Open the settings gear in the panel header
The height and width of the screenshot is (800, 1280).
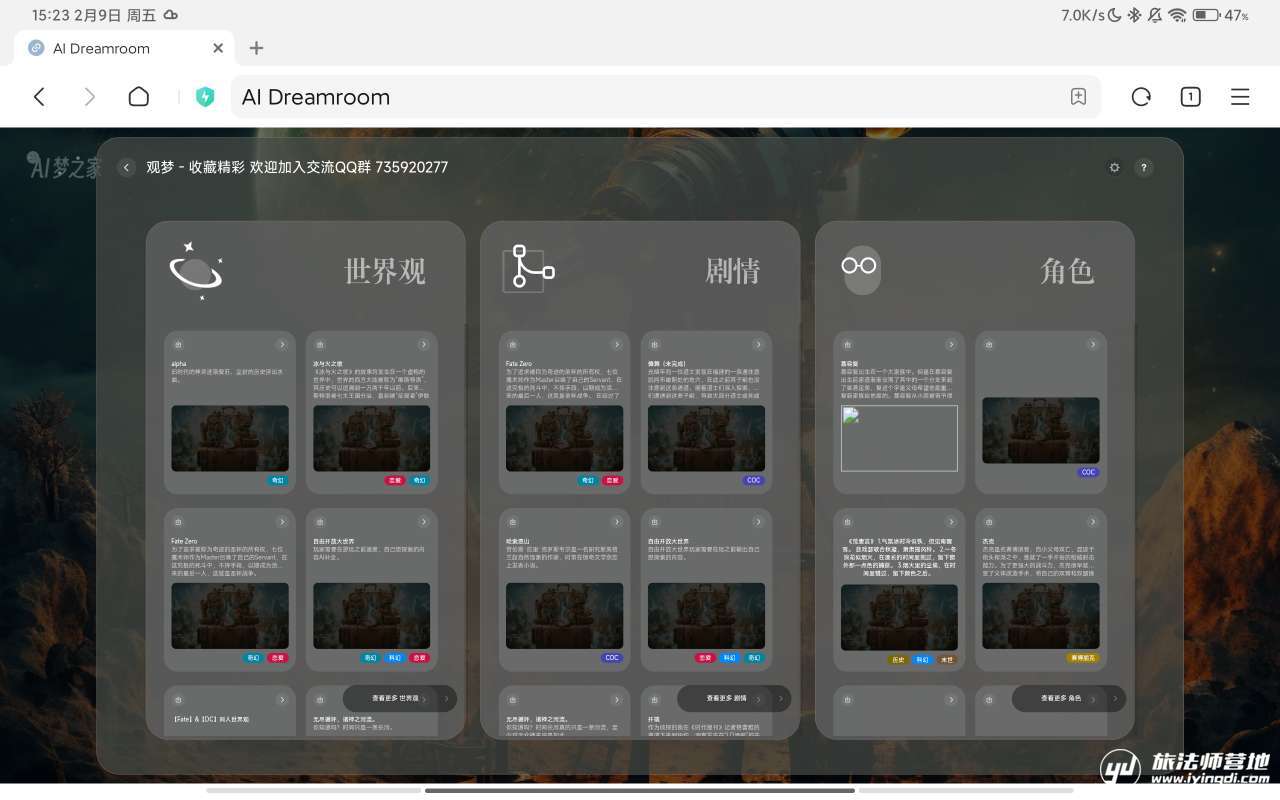(x=1115, y=168)
